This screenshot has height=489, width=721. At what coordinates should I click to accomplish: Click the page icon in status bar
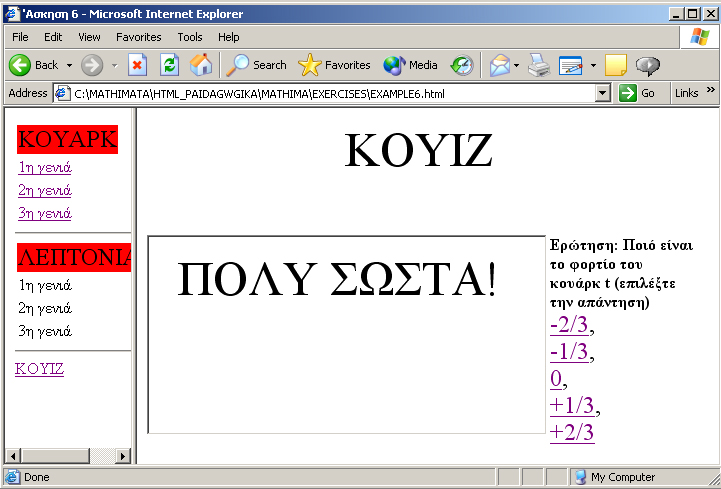point(12,477)
